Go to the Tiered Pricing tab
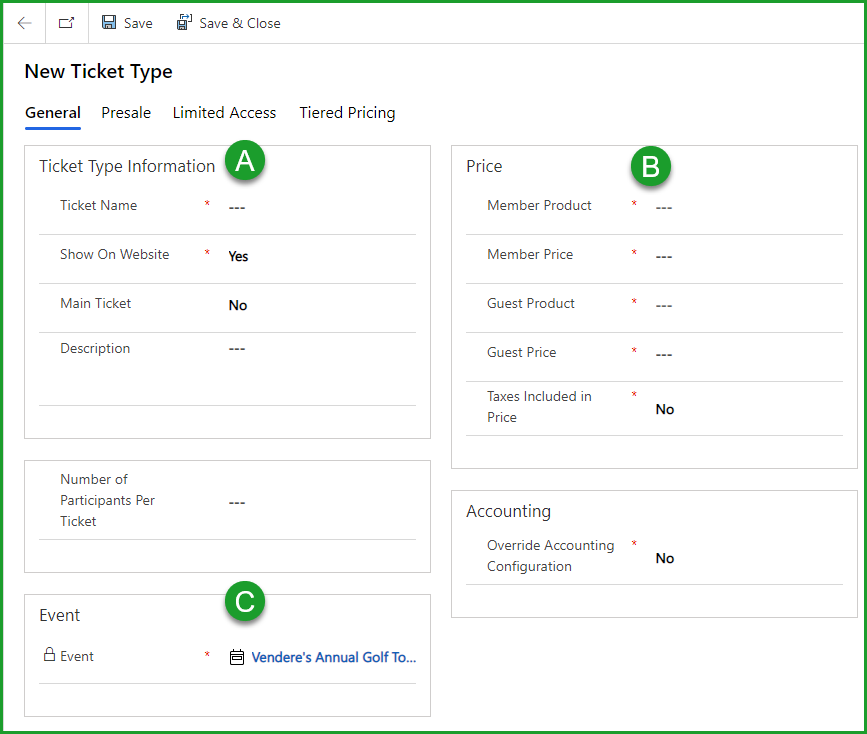This screenshot has height=734, width=867. click(x=347, y=113)
